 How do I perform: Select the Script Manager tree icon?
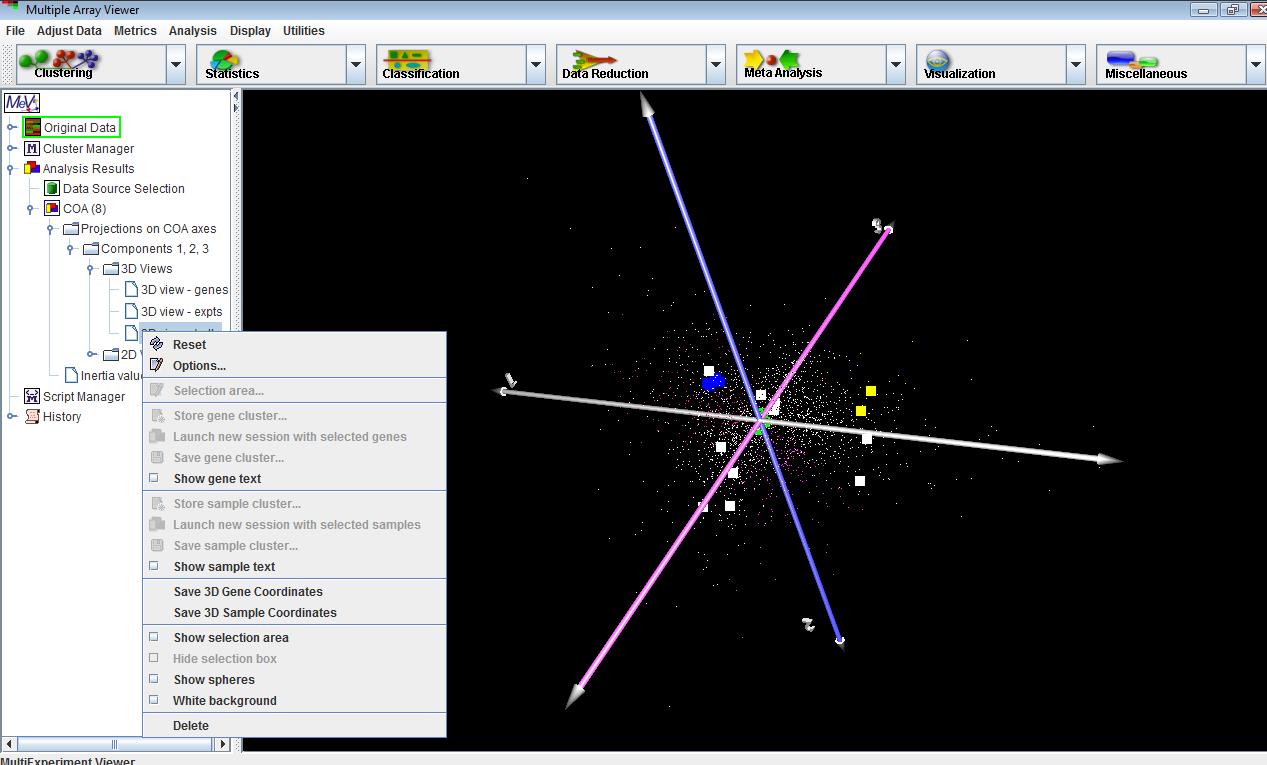tap(32, 397)
